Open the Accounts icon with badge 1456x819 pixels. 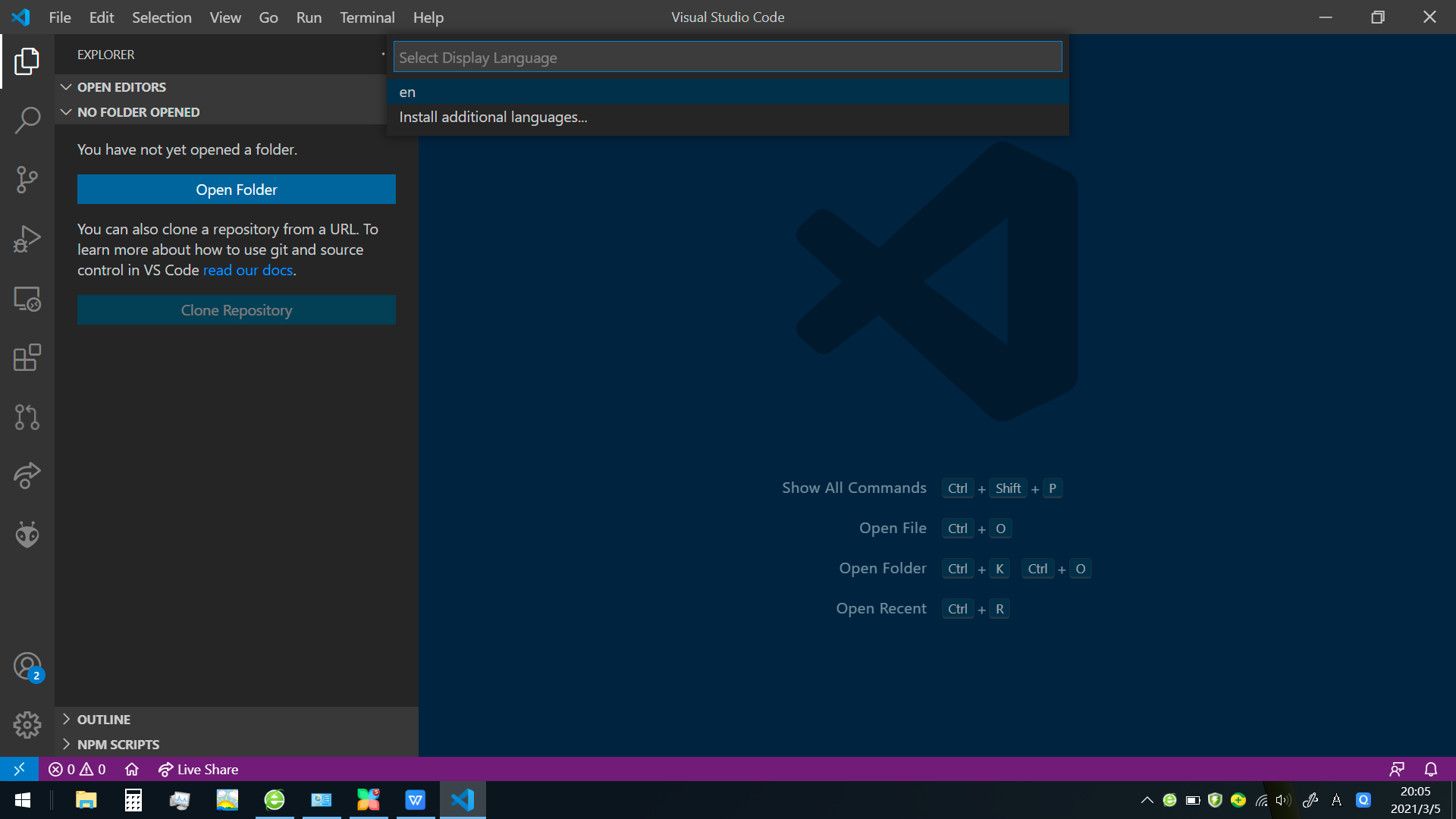[x=27, y=667]
